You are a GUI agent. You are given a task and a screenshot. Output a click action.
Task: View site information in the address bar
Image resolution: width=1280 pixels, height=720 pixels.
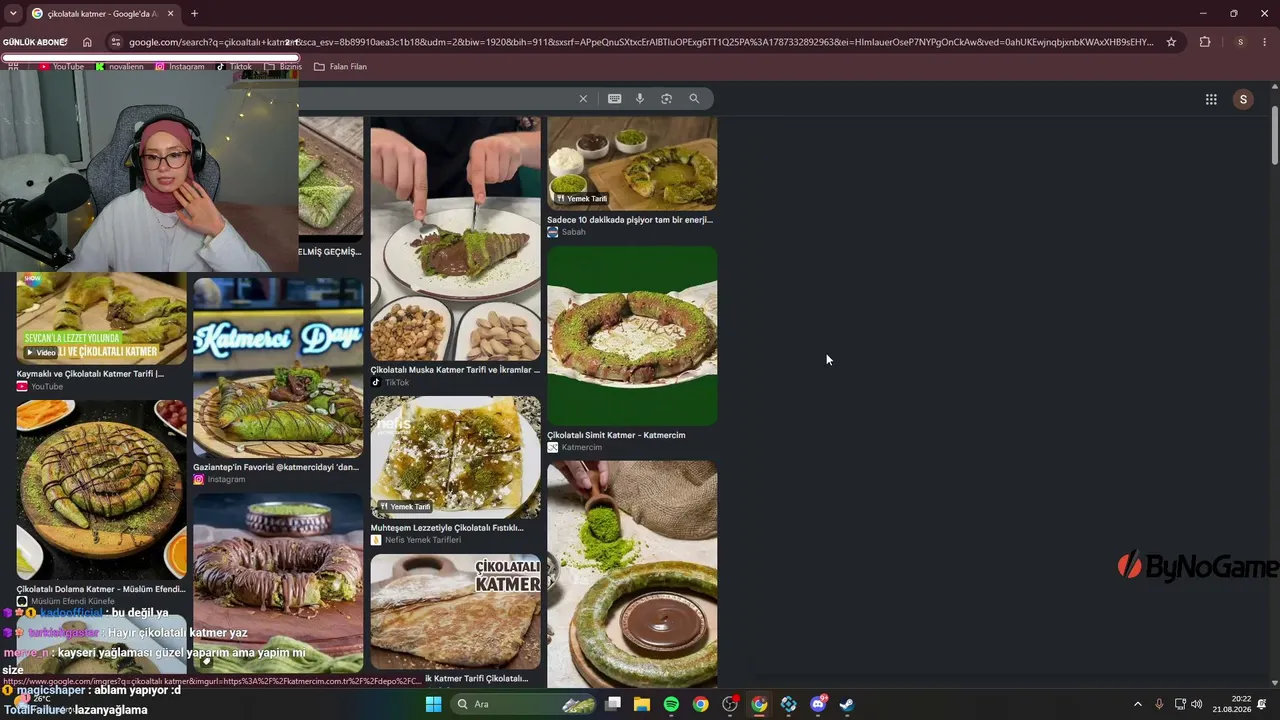tap(116, 42)
